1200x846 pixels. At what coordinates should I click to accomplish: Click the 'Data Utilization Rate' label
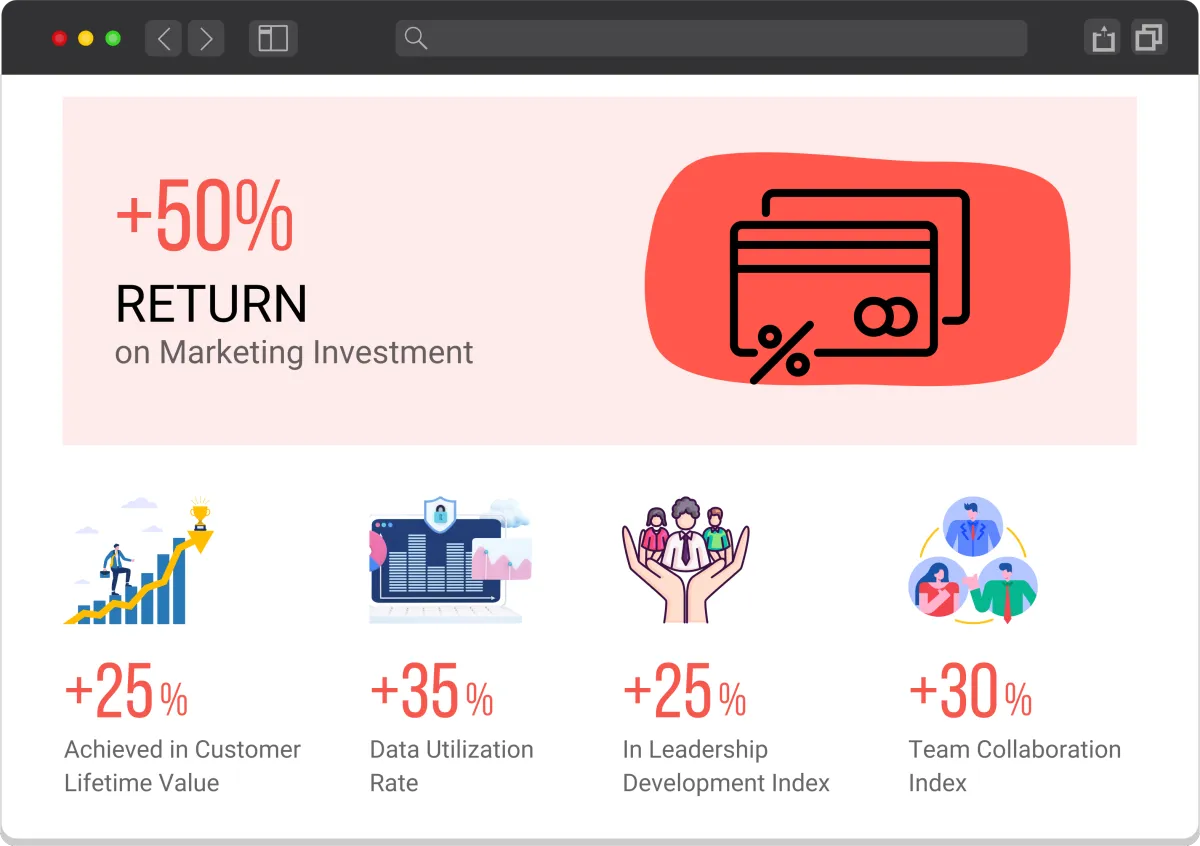click(x=452, y=766)
